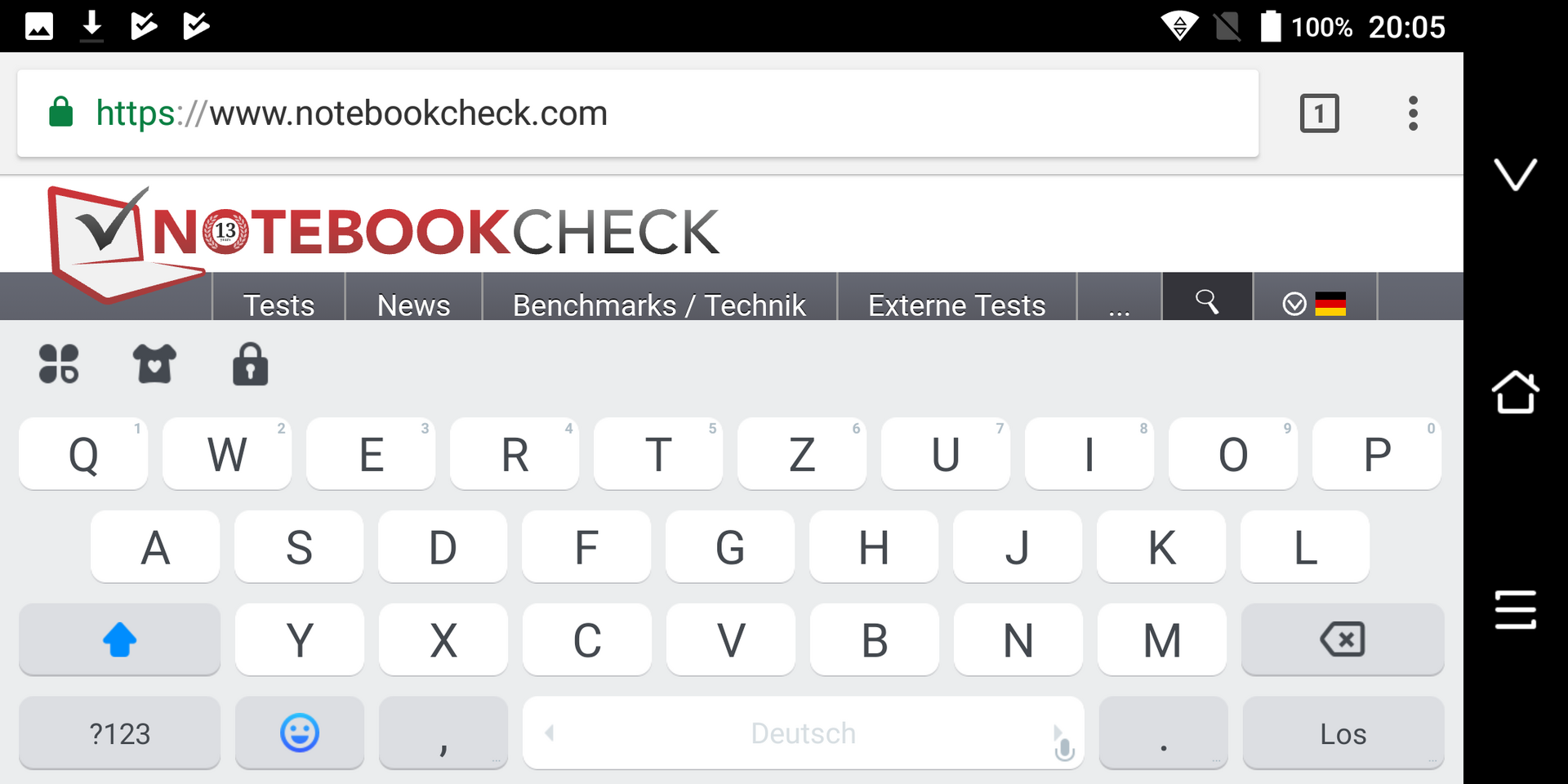
Task: Toggle the blue Shift key
Action: tap(119, 639)
